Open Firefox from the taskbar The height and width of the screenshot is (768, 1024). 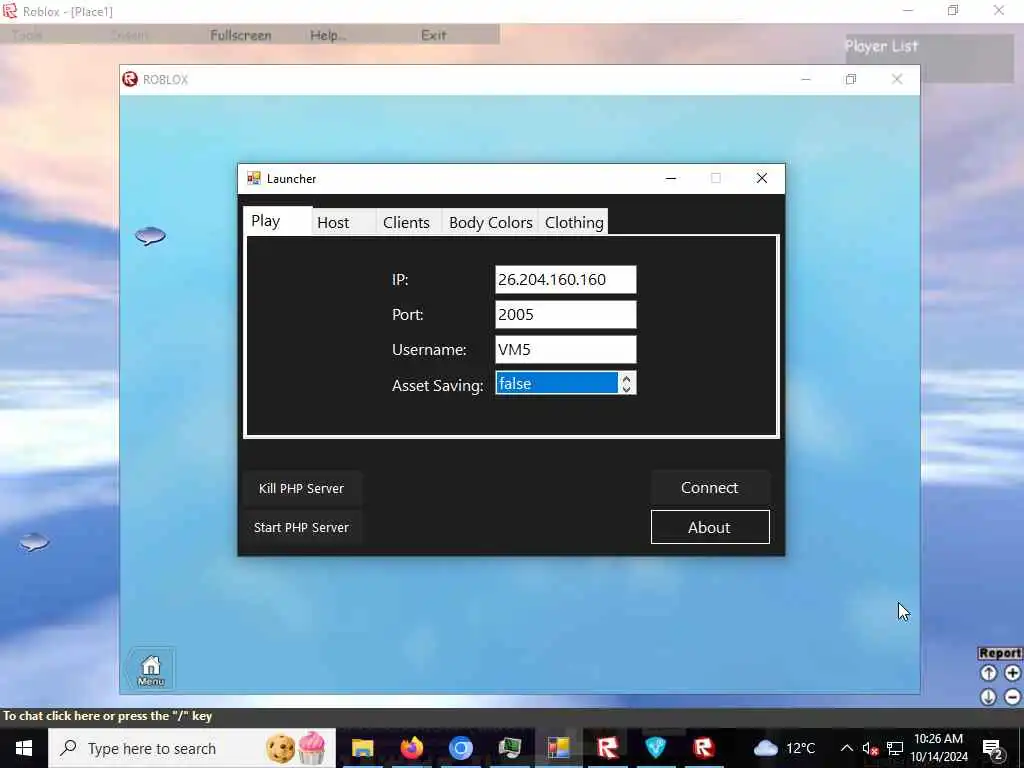(x=411, y=748)
